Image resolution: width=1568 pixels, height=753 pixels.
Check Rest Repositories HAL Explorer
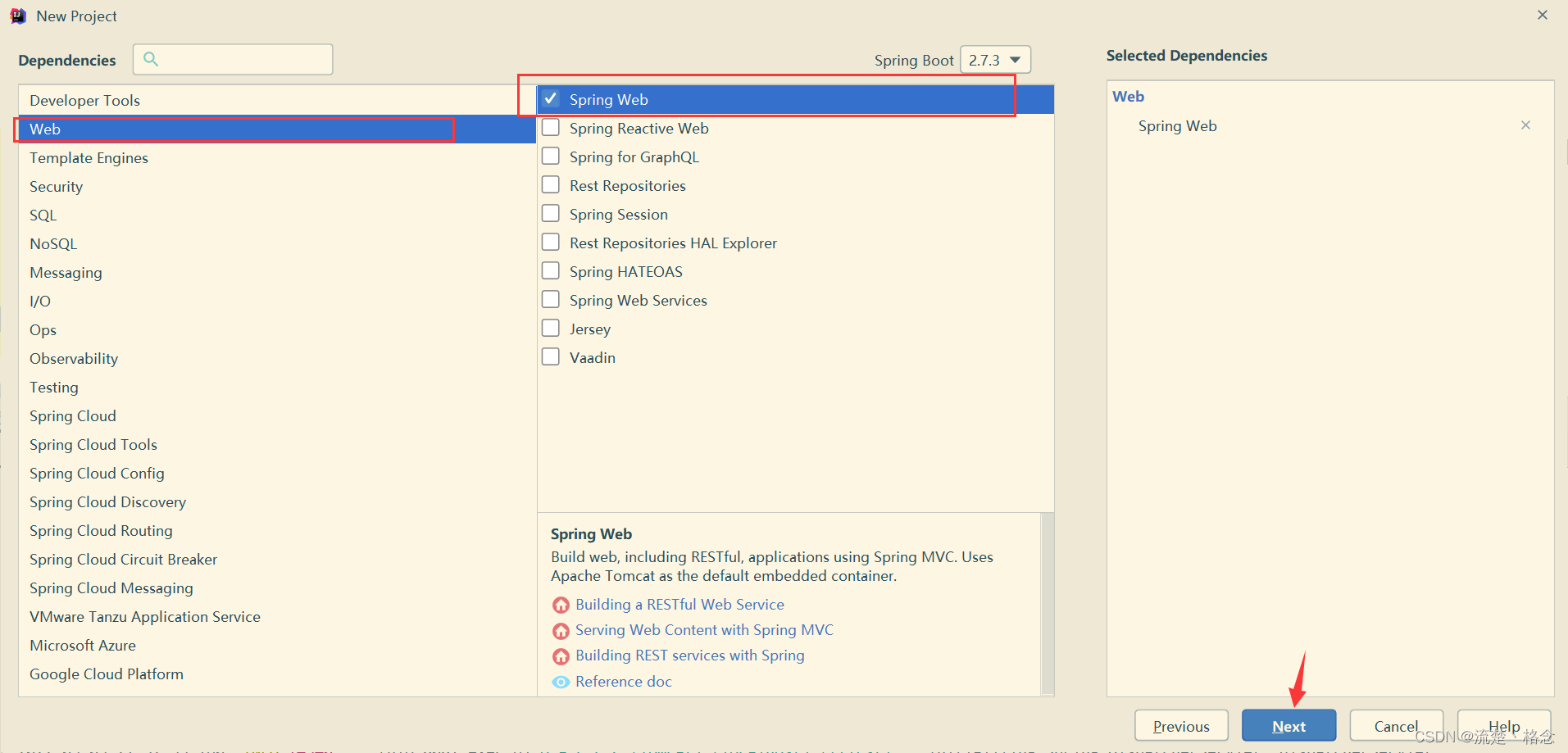[x=551, y=242]
